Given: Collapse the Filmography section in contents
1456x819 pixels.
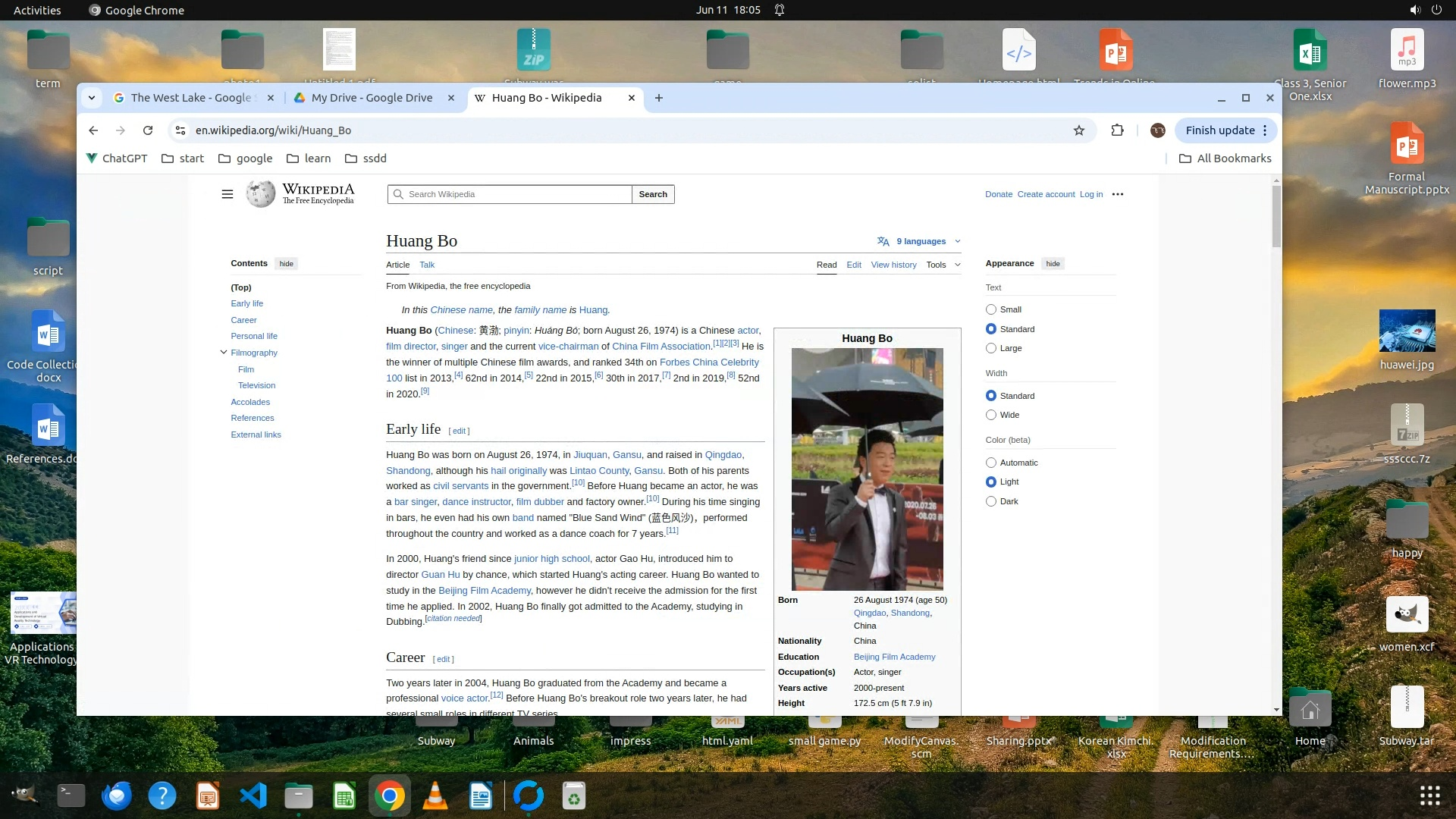Looking at the screenshot, I should (x=224, y=353).
